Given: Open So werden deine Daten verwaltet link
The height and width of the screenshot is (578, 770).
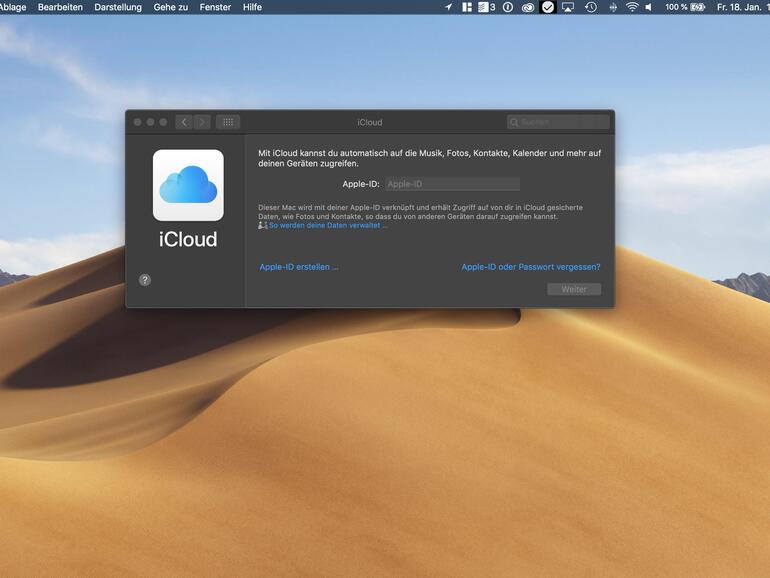Looking at the screenshot, I should 328,225.
